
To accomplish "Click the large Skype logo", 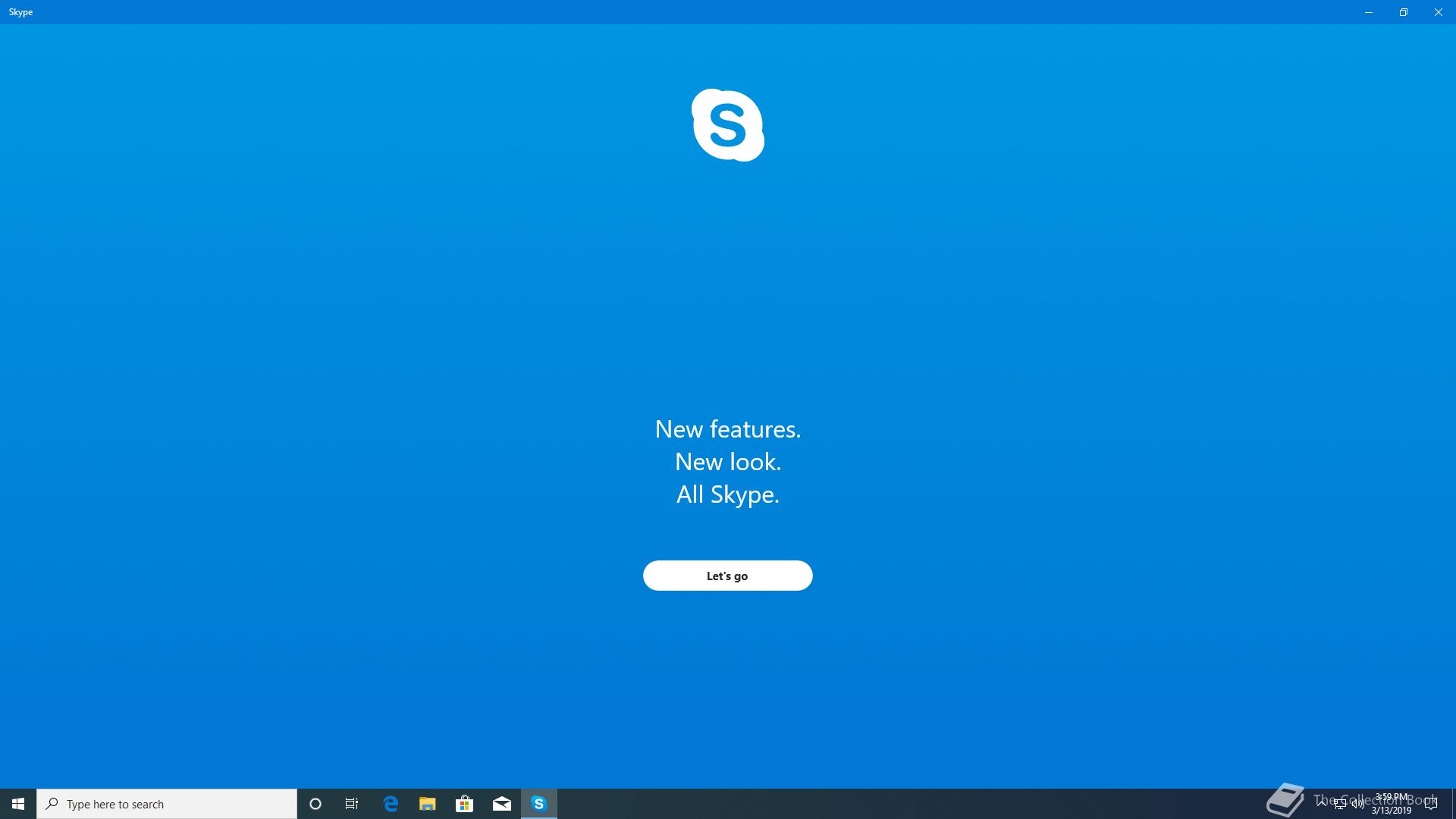I will (727, 125).
